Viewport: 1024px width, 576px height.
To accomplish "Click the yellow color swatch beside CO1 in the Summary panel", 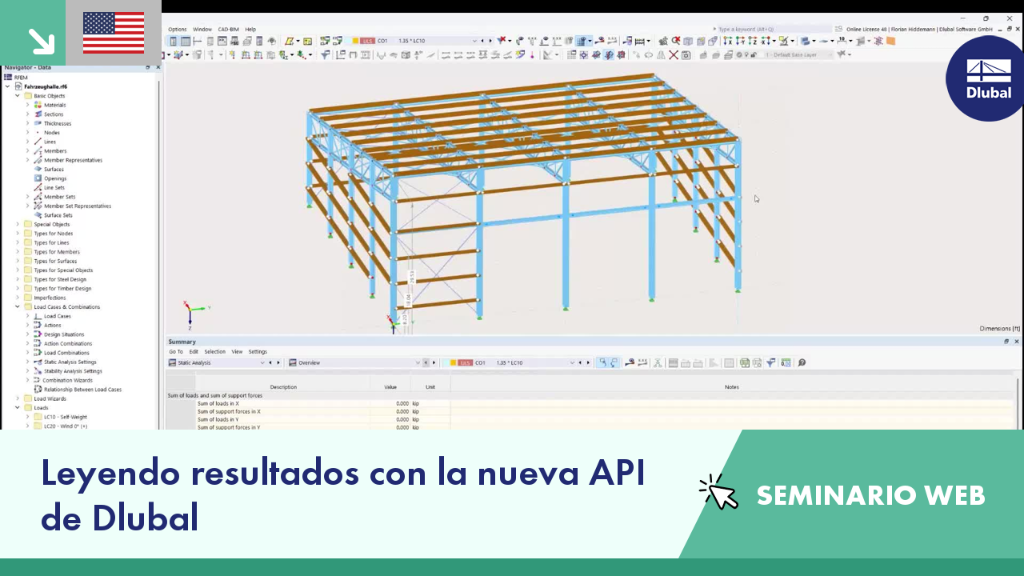I will 453,363.
